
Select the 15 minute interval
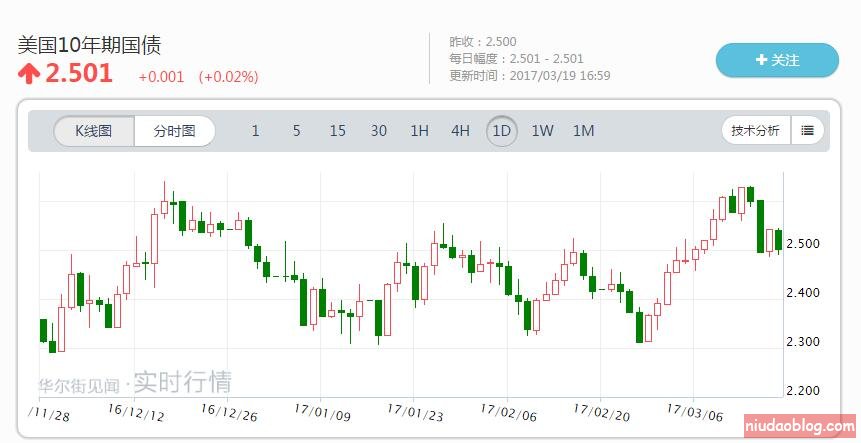pyautogui.click(x=337, y=131)
